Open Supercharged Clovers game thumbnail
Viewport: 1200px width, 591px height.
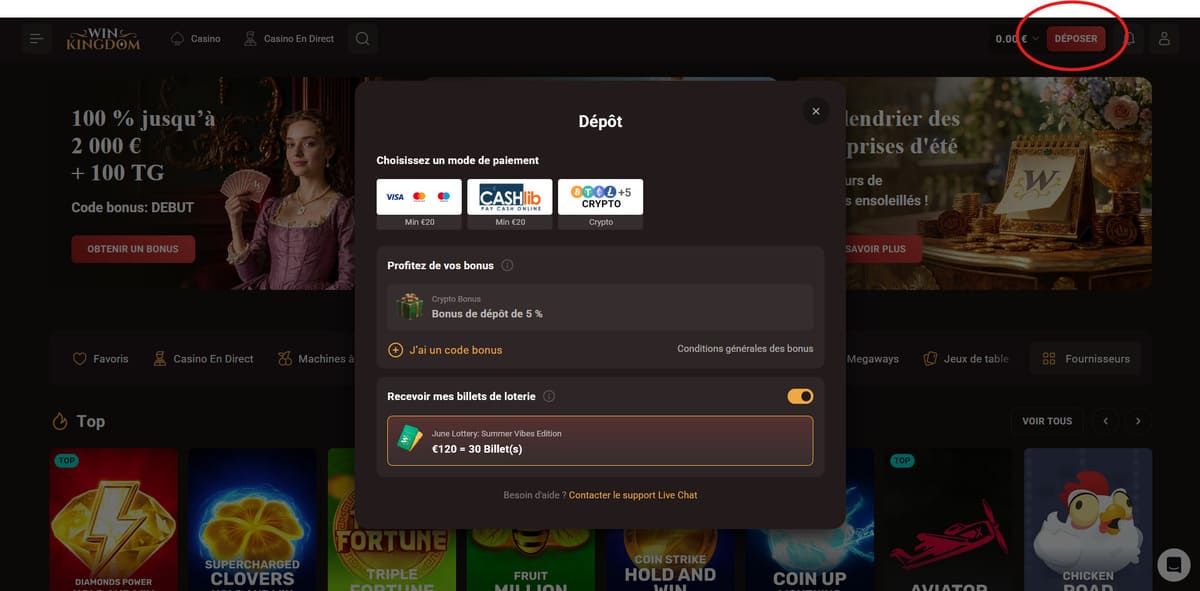pyautogui.click(x=252, y=519)
